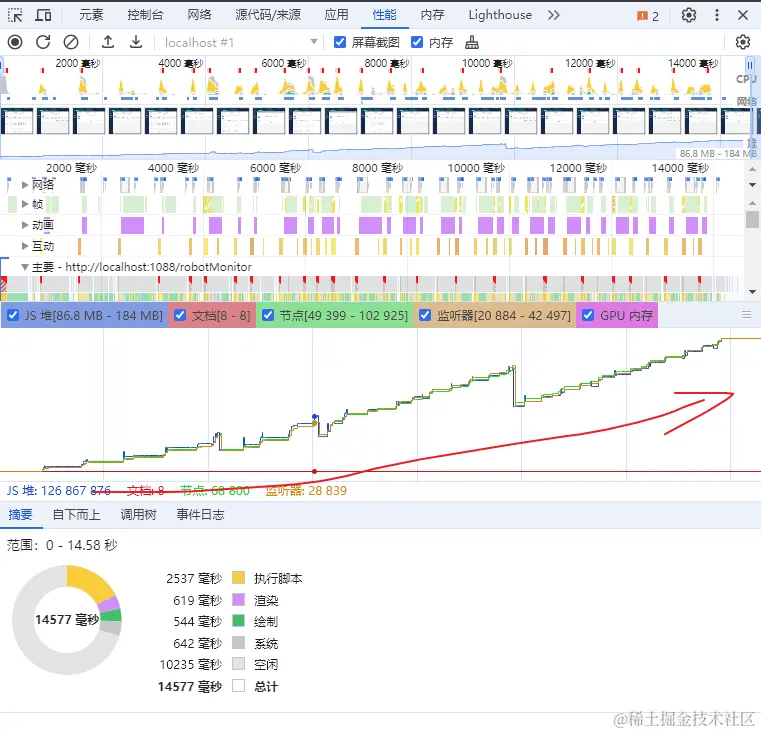This screenshot has width=761, height=734.
Task: Close the DevTools panel
Action: coord(743,16)
